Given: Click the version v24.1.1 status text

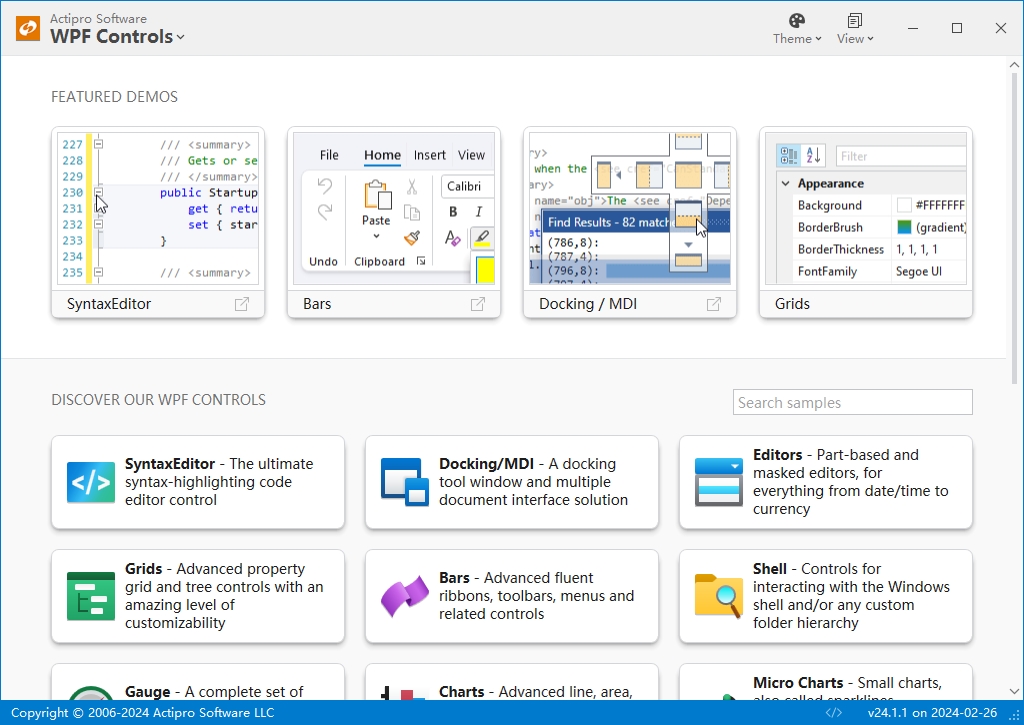Looking at the screenshot, I should coord(932,713).
